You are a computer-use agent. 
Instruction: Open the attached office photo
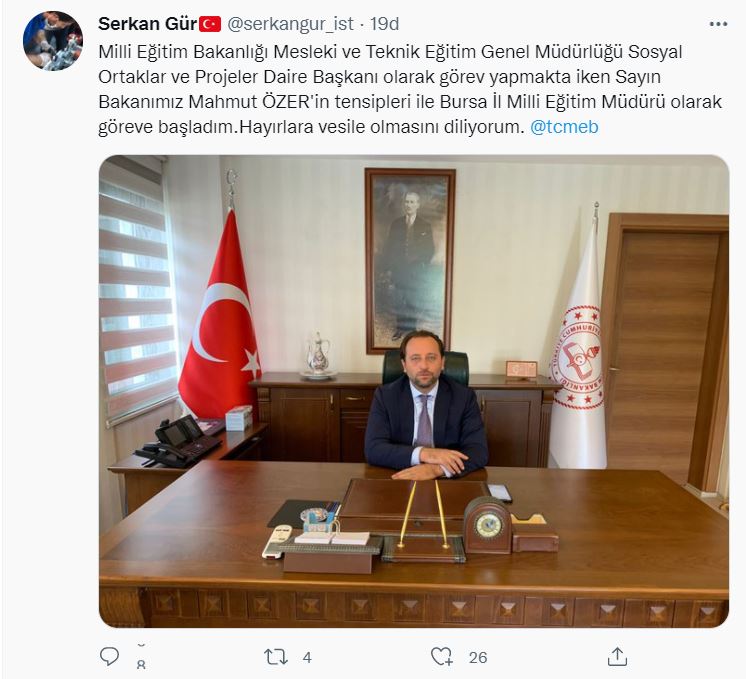413,391
